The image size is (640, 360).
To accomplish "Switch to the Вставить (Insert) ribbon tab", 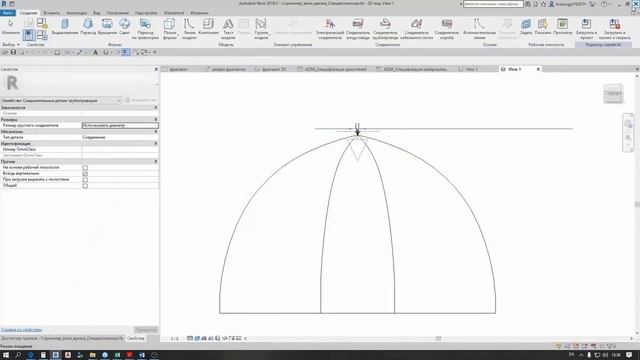I will [51, 13].
